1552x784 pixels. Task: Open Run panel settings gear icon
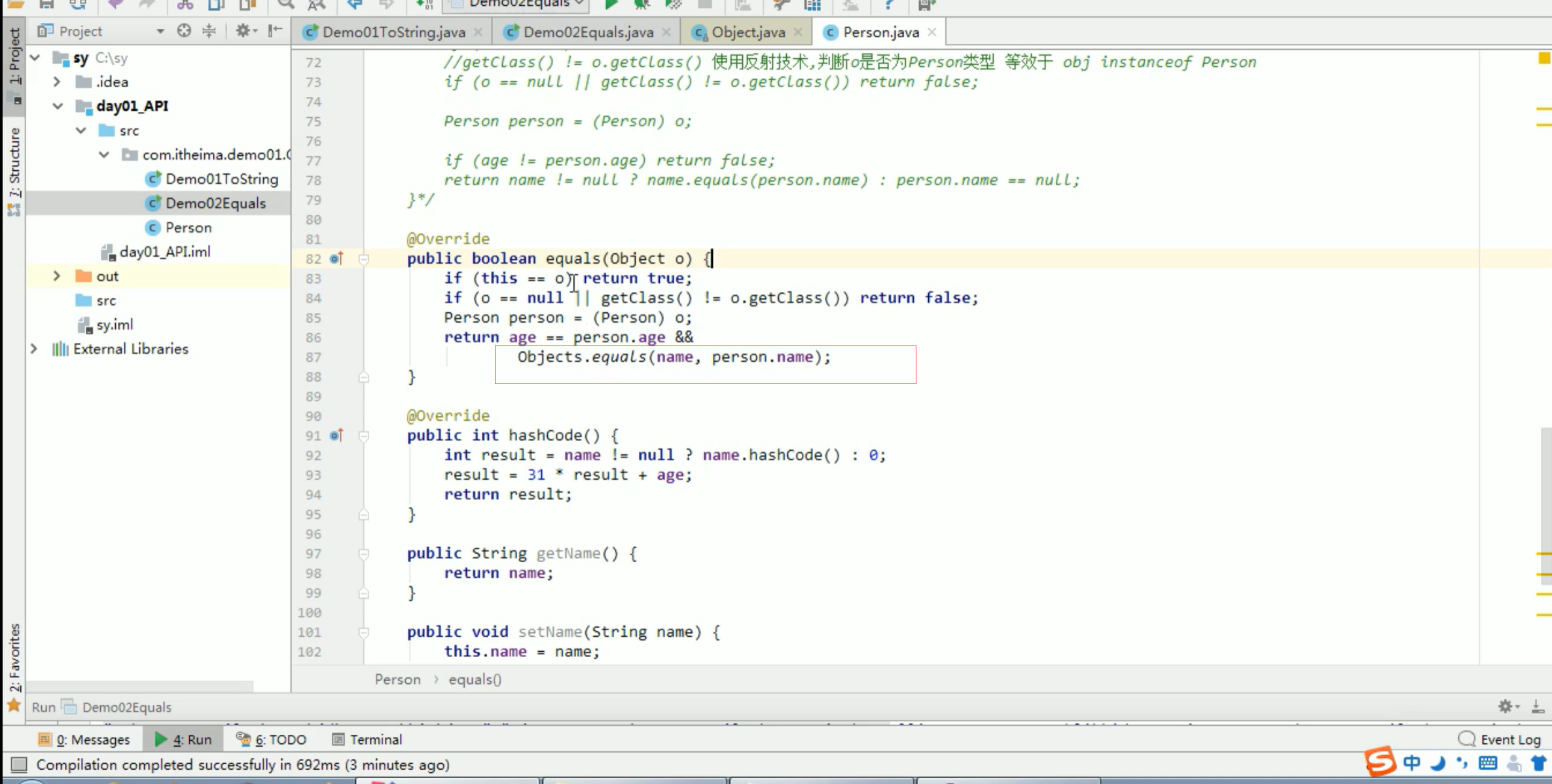point(1506,706)
